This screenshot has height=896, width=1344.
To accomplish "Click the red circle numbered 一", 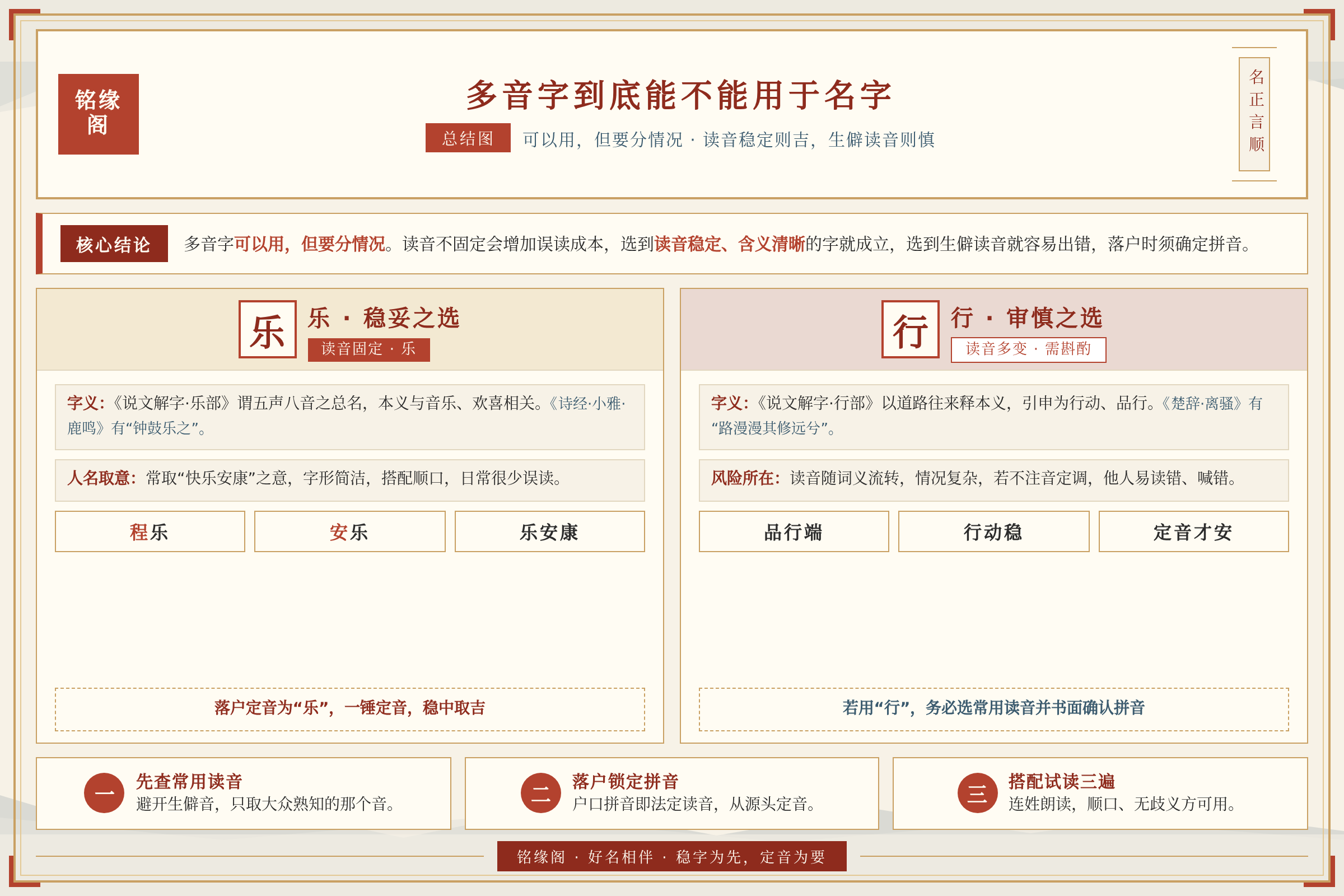I will point(104,793).
